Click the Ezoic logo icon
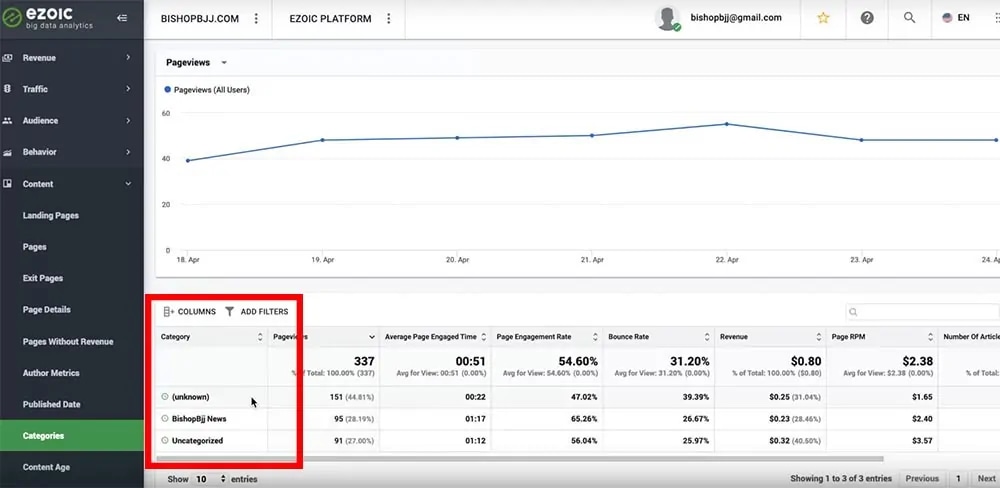The height and width of the screenshot is (488, 1000). [12, 18]
